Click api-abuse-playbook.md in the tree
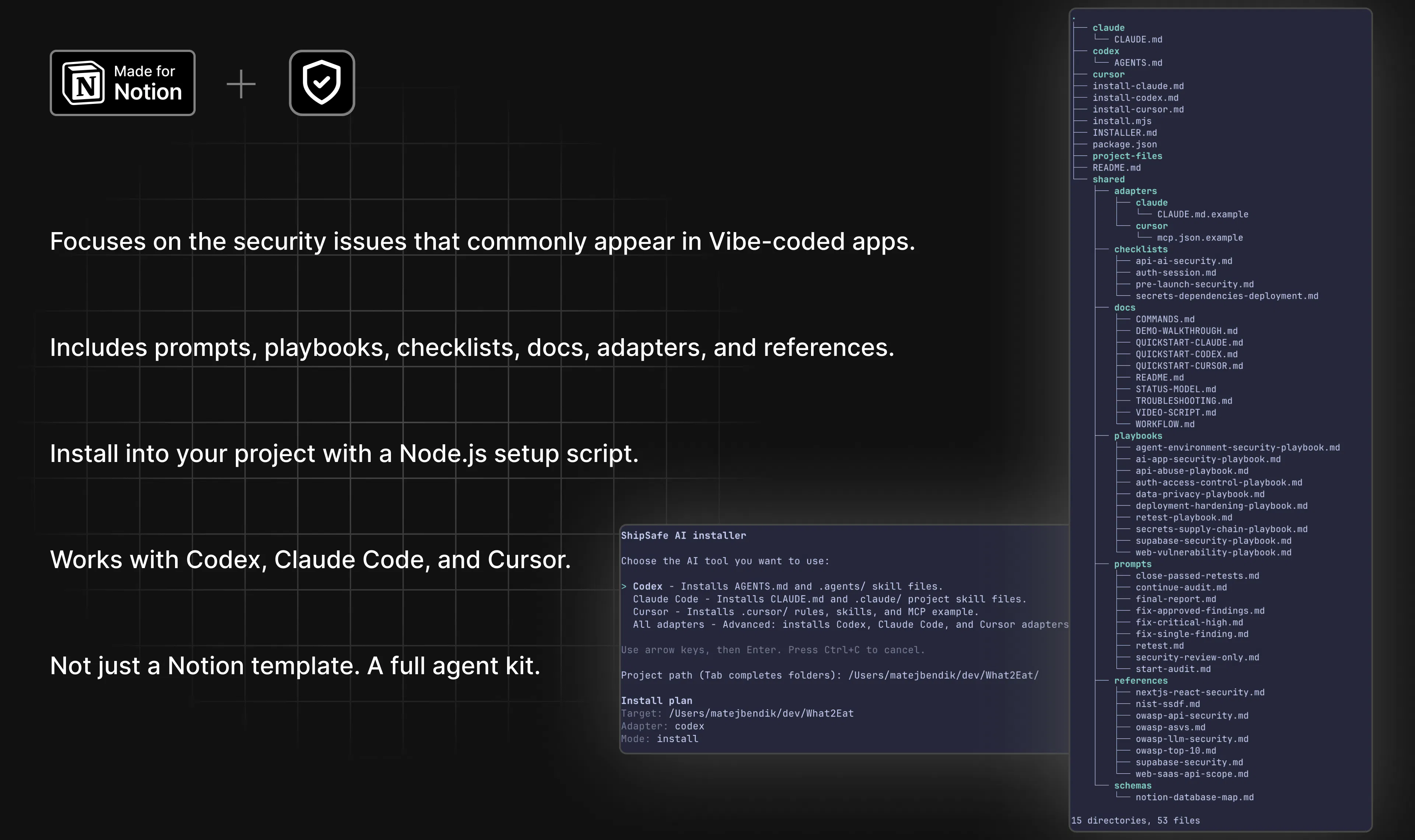1415x840 pixels. [x=1192, y=471]
